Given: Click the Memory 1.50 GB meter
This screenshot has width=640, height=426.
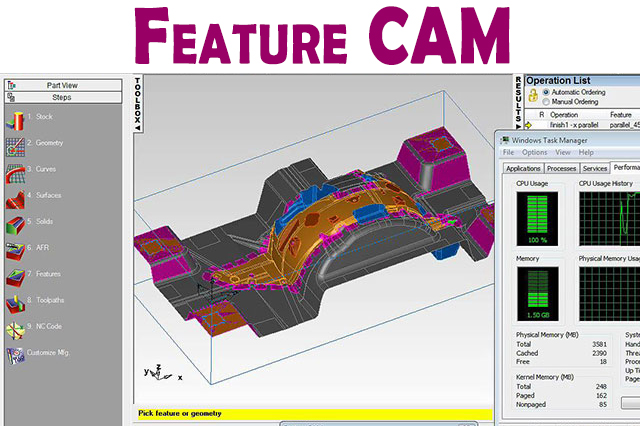Looking at the screenshot, I should (x=537, y=293).
